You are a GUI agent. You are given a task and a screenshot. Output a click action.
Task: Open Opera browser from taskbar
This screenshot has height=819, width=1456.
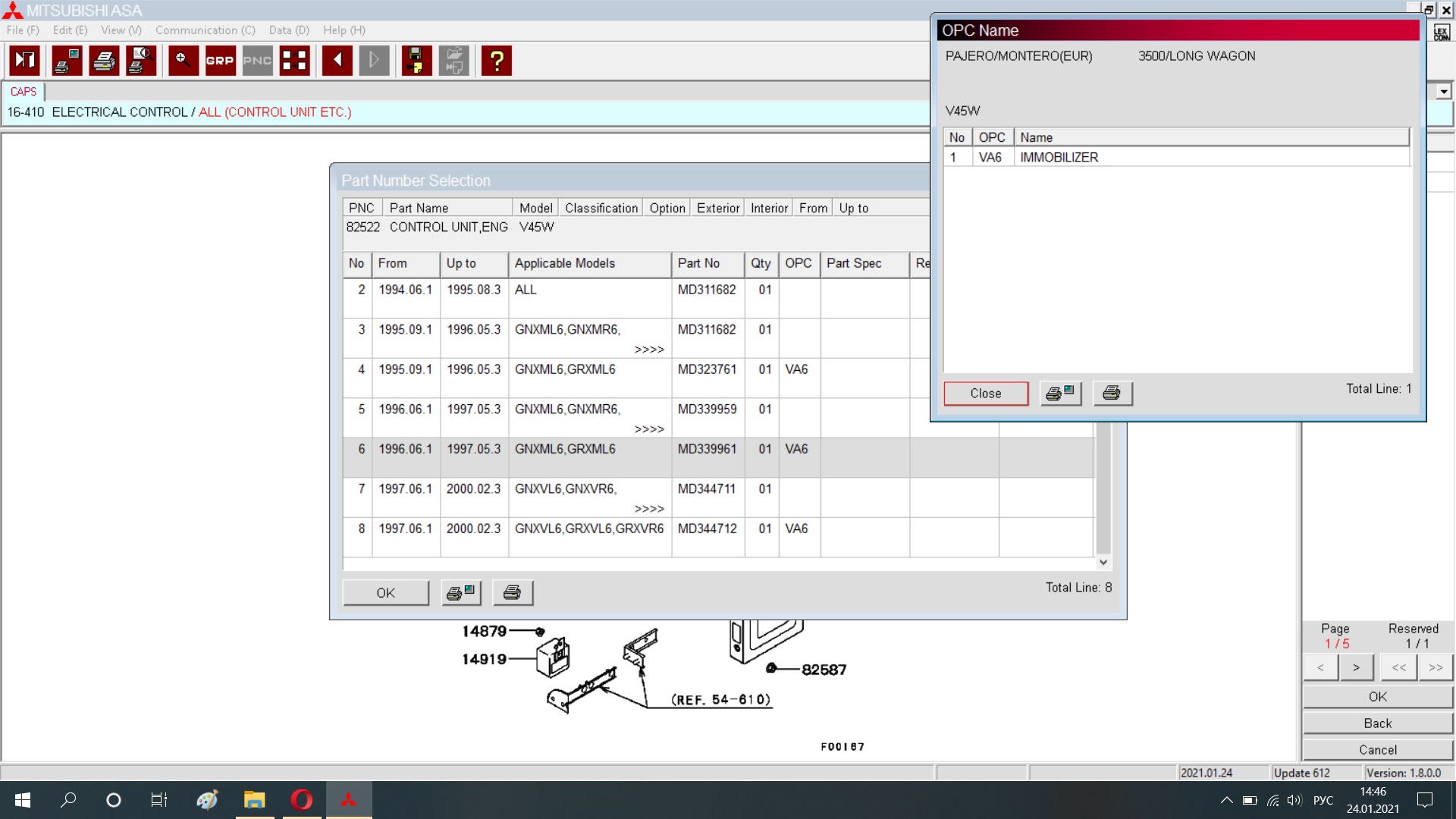301,800
